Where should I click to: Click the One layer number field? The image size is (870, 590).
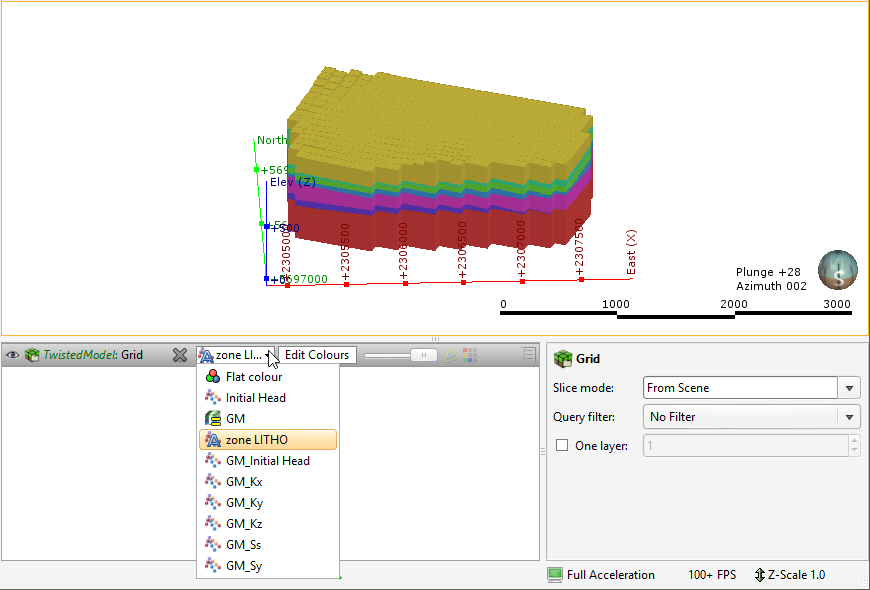(743, 446)
